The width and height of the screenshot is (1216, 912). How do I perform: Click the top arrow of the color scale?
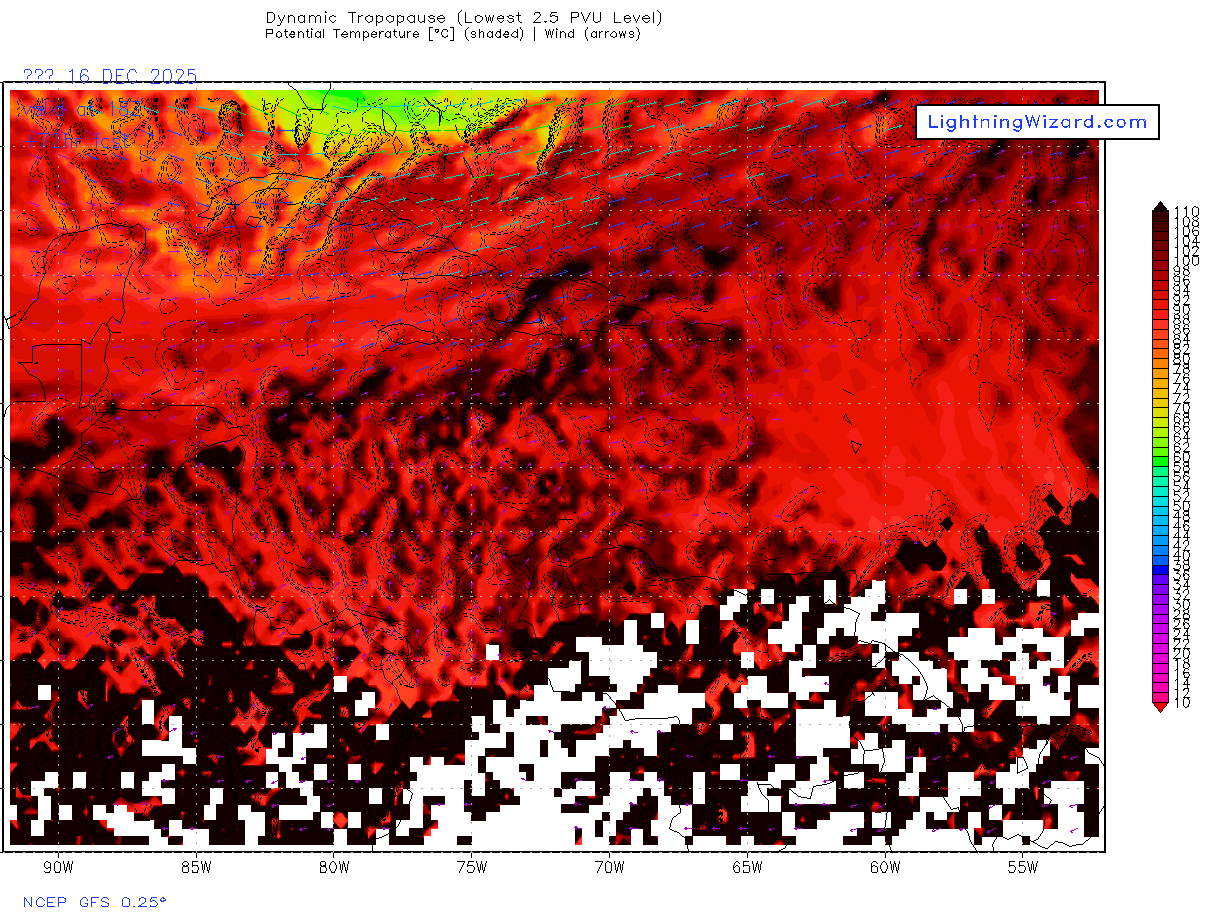pyautogui.click(x=1159, y=206)
